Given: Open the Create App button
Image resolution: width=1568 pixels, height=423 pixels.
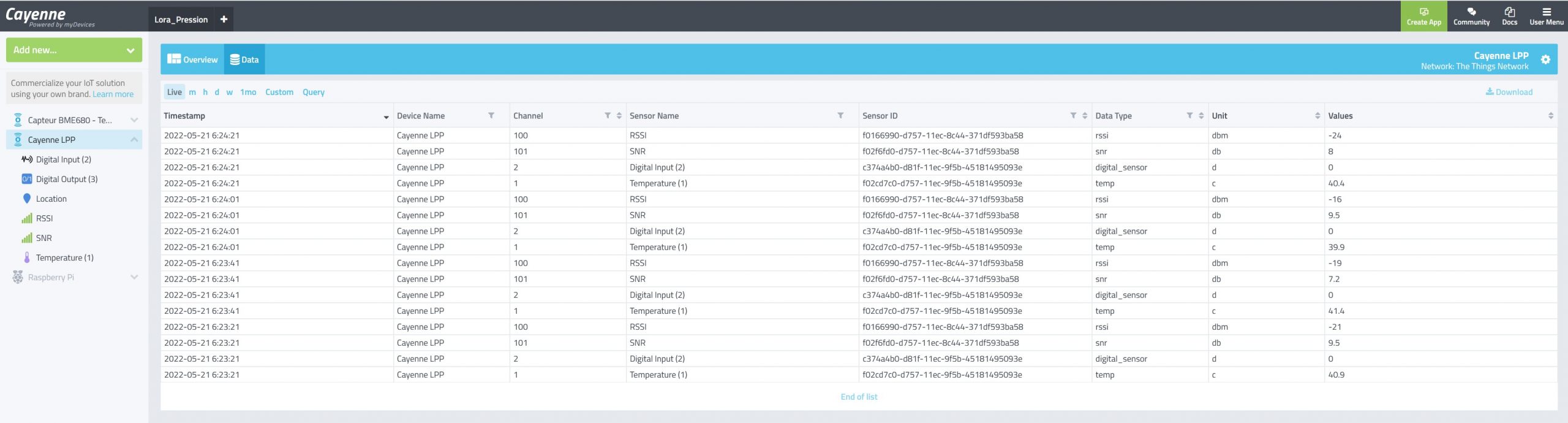Looking at the screenshot, I should [1423, 16].
